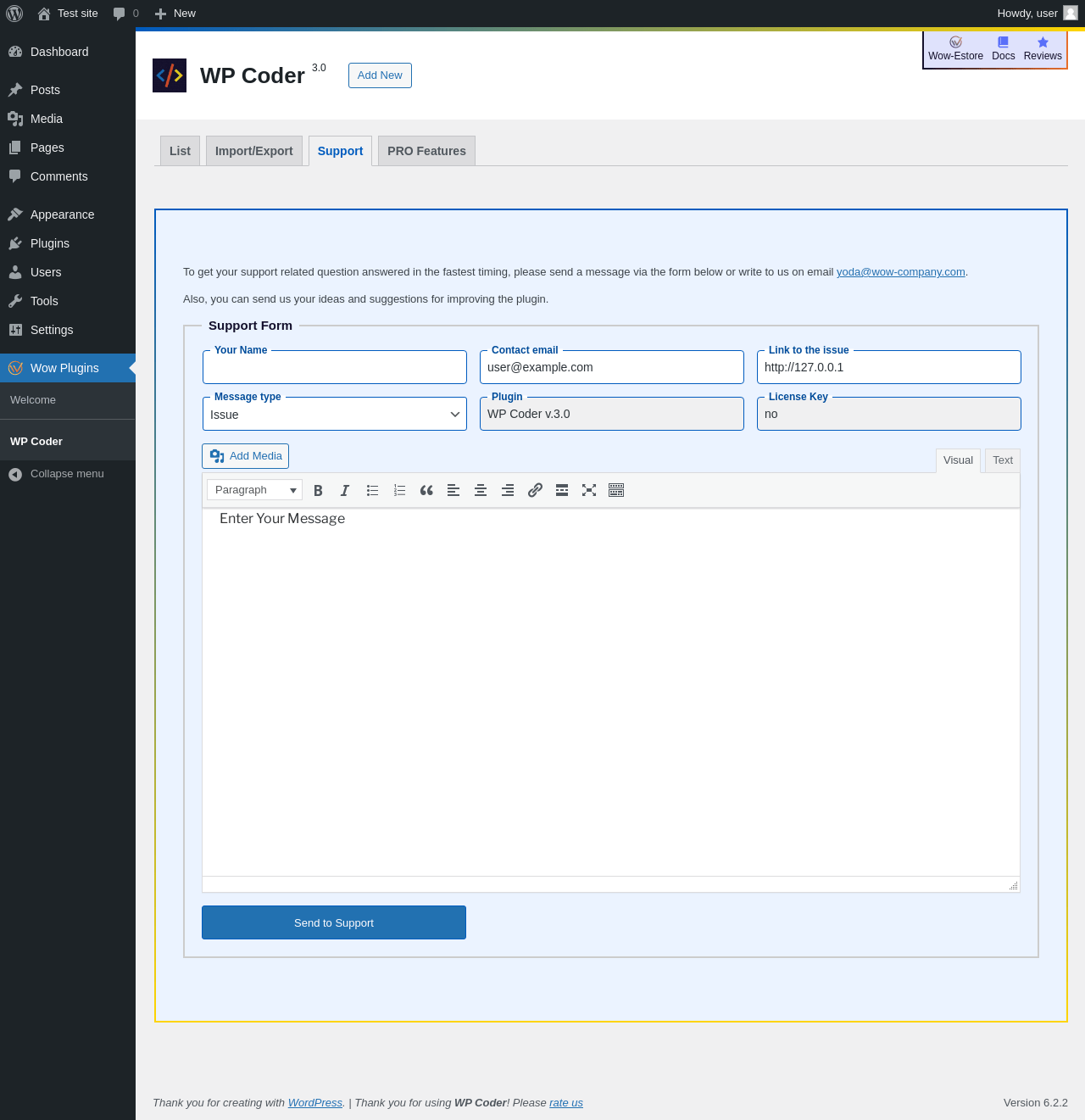Open the New content menu
This screenshot has height=1120, width=1085.
[175, 14]
